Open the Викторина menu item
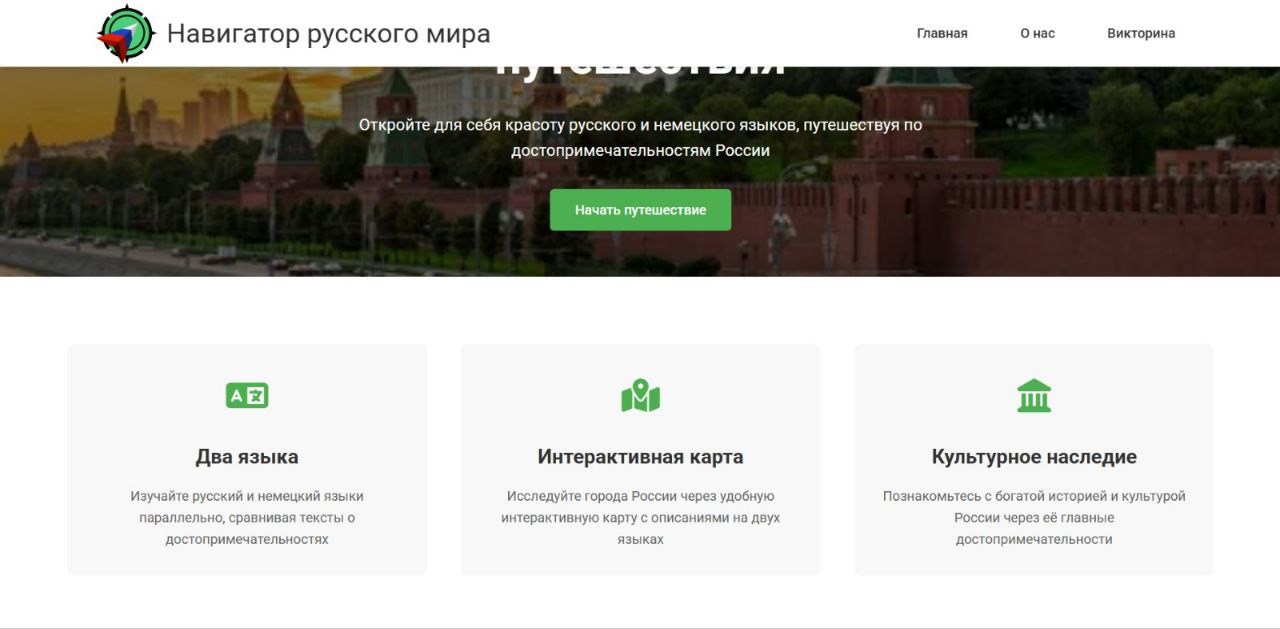This screenshot has height=629, width=1280. [x=1140, y=33]
